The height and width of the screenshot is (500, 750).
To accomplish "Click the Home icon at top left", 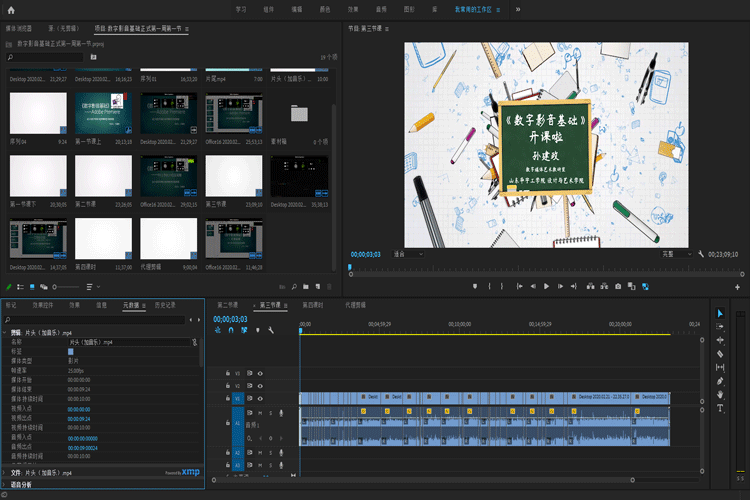I will [11, 9].
